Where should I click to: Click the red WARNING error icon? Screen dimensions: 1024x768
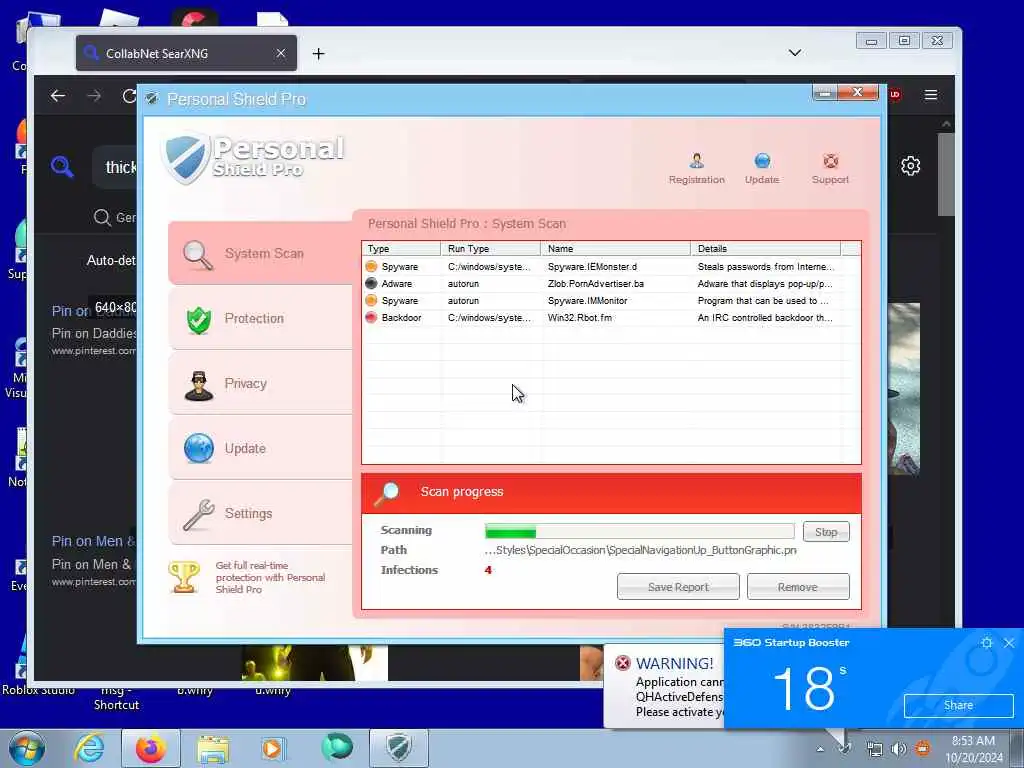pyautogui.click(x=623, y=663)
